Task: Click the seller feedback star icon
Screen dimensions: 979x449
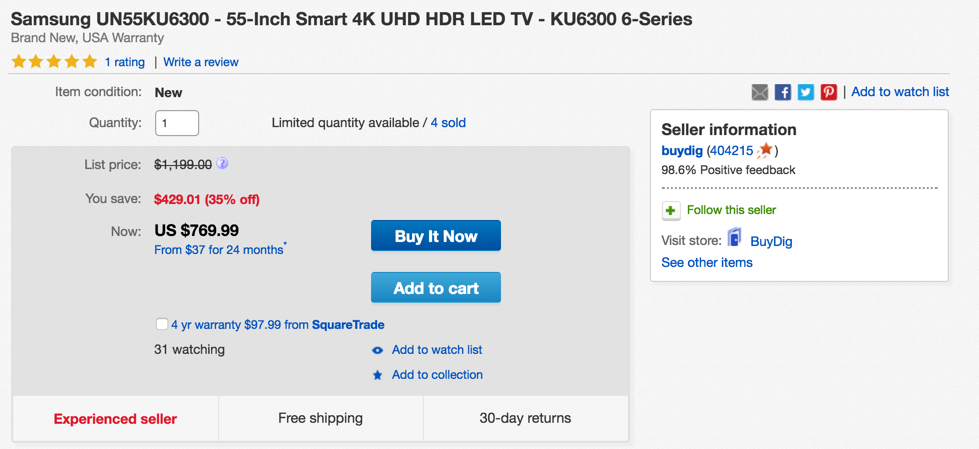Action: pos(766,150)
